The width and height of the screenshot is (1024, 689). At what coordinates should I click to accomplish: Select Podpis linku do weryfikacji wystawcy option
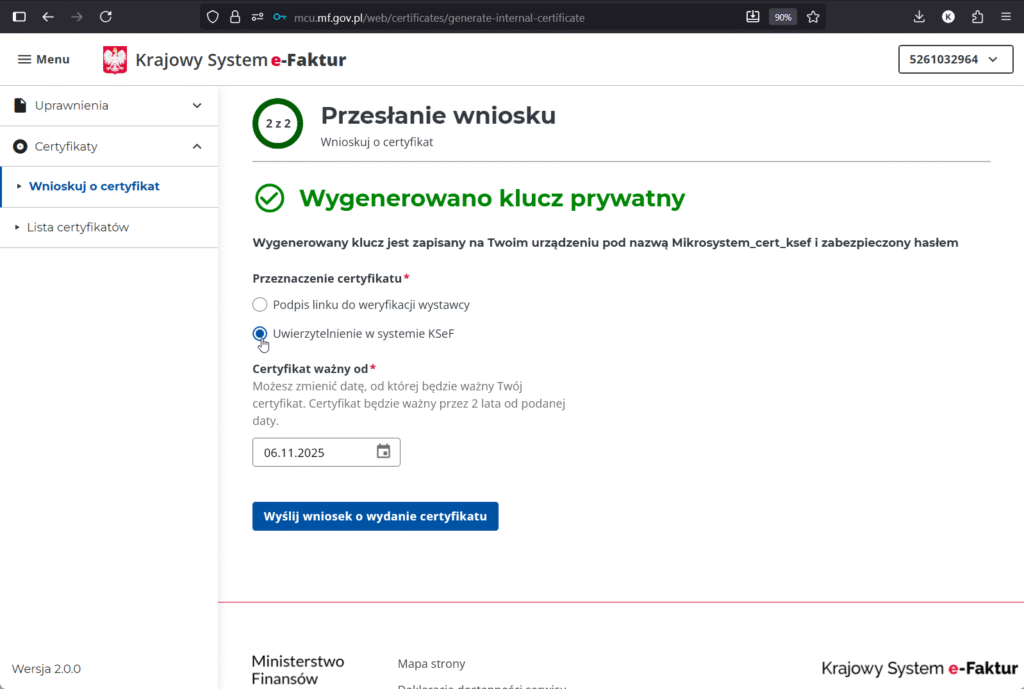[x=260, y=305]
